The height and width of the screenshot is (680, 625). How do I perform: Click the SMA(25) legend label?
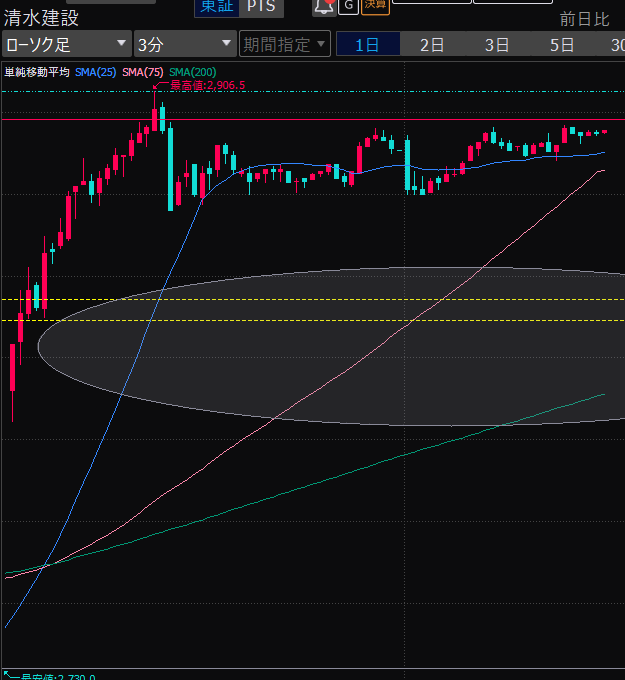pos(96,72)
